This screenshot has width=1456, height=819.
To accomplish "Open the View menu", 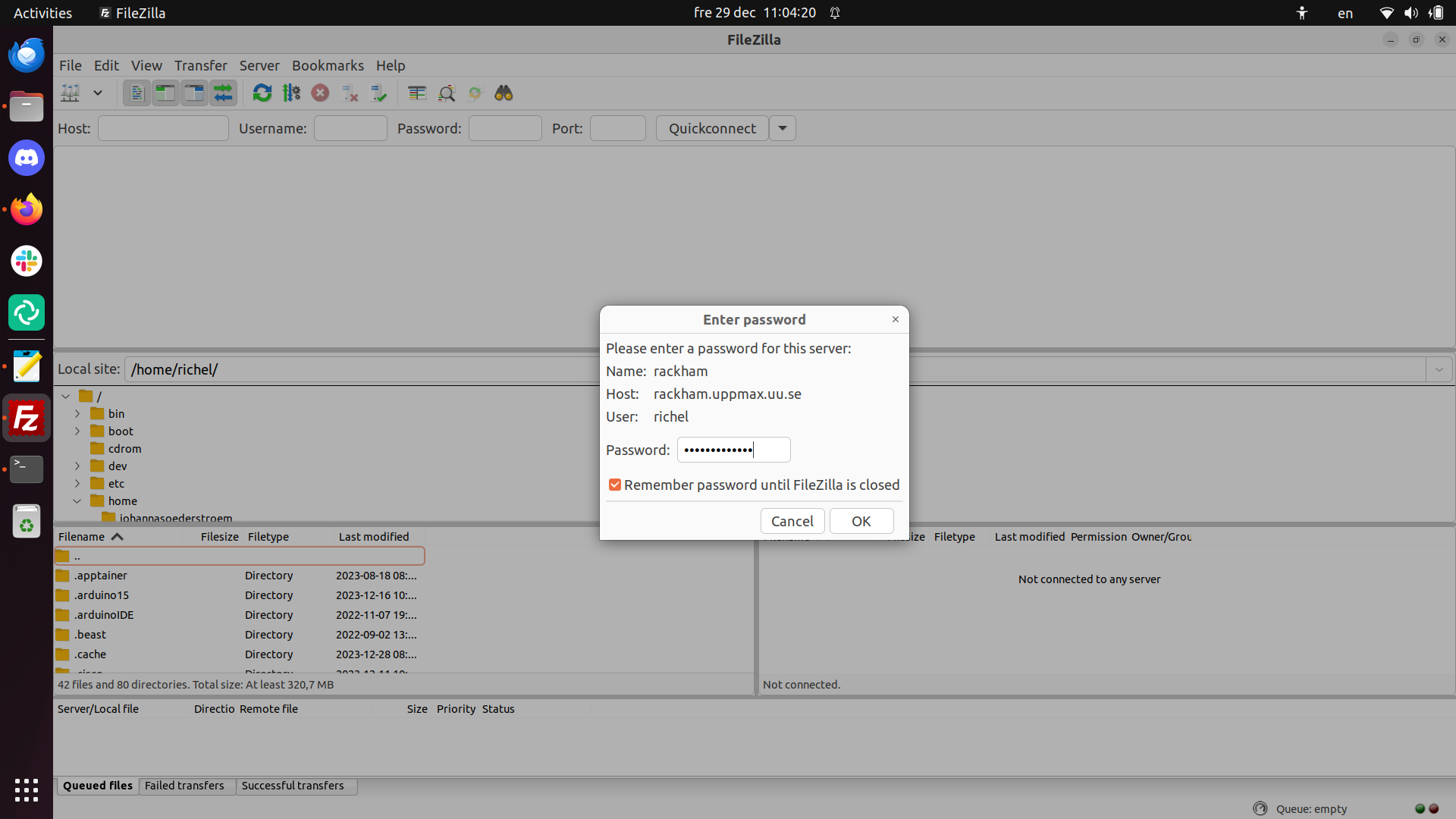I will (x=146, y=65).
